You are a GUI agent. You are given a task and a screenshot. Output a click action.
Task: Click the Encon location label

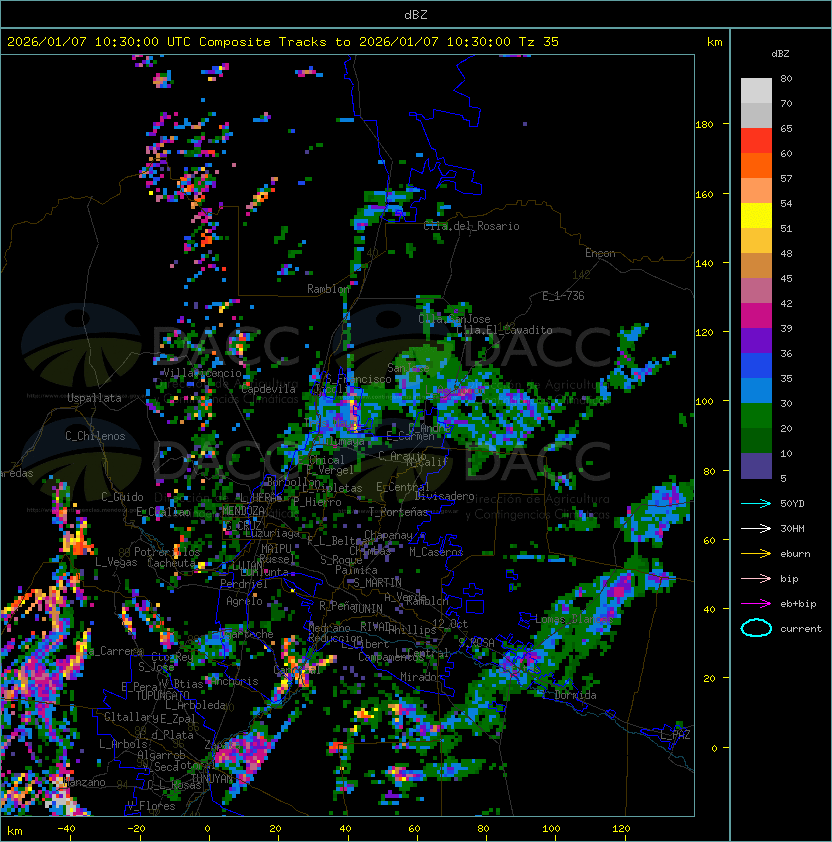coord(600,253)
